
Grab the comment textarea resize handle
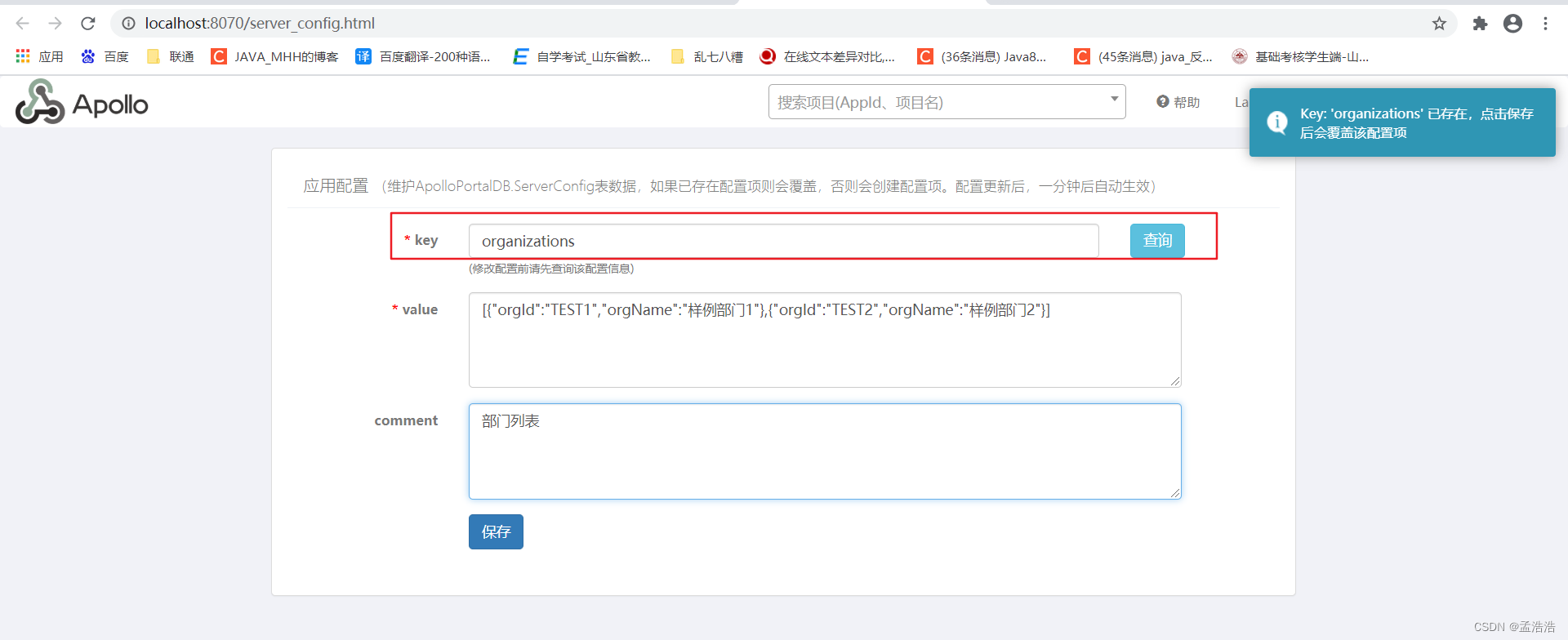[1175, 492]
